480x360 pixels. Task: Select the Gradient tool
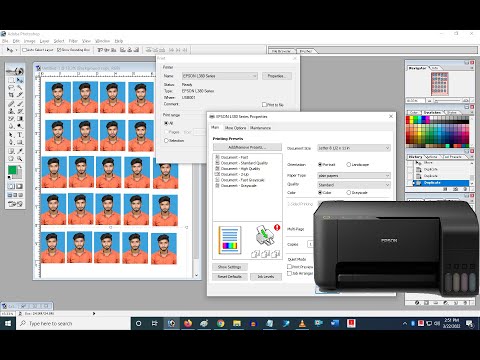click(x=20, y=118)
